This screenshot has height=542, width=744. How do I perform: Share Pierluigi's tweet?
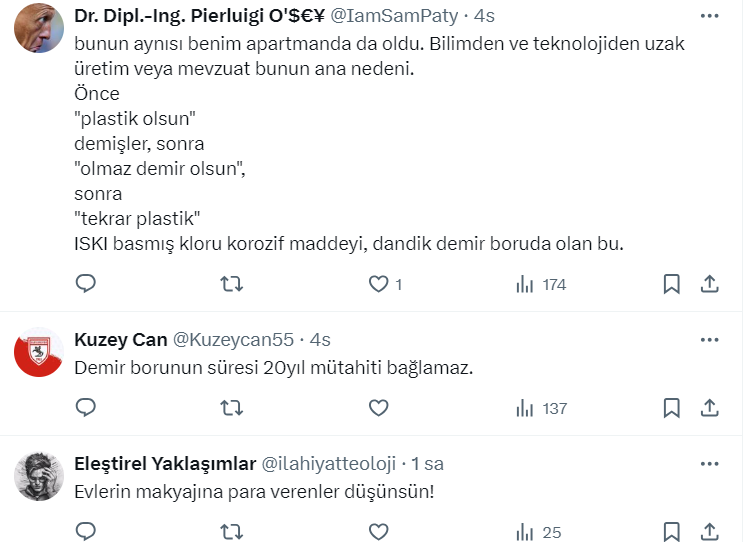709,284
